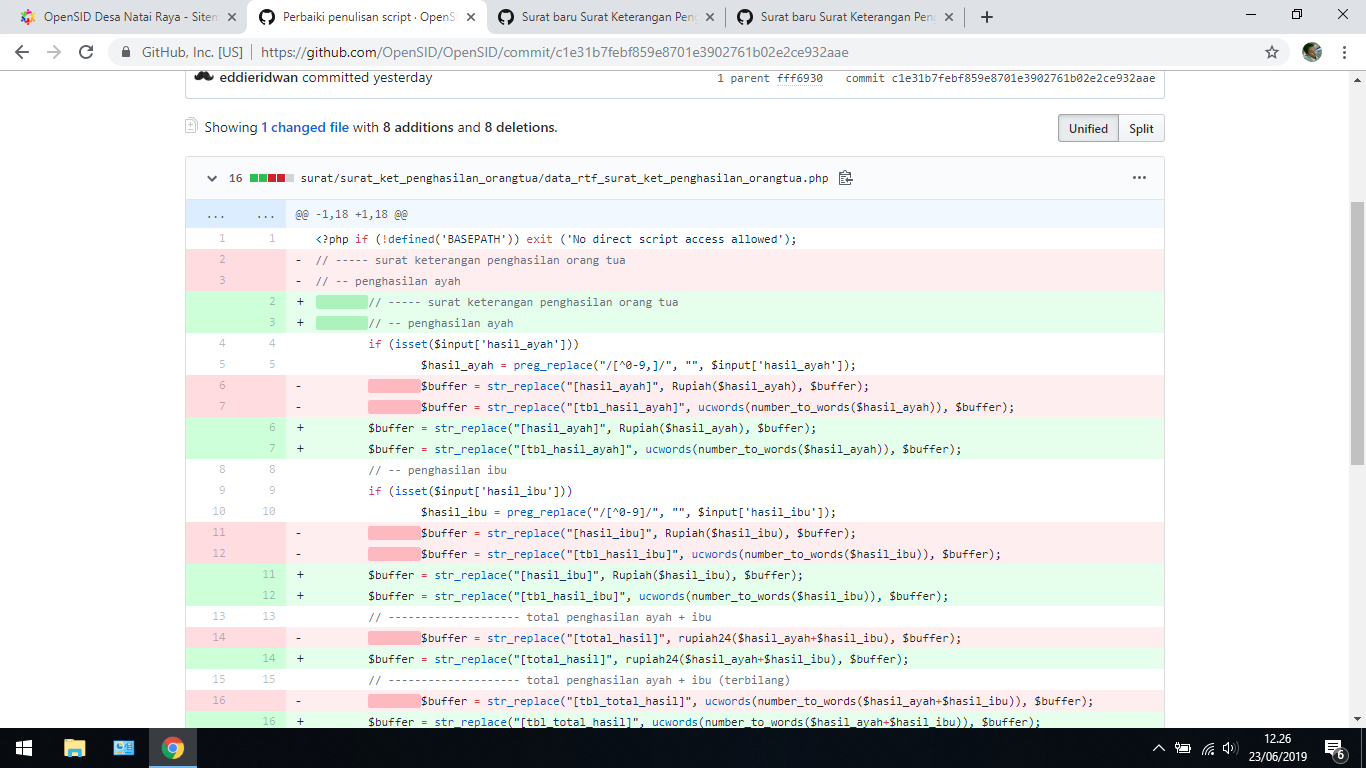1366x768 pixels.
Task: Select the Unified diff view
Action: pyautogui.click(x=1088, y=128)
